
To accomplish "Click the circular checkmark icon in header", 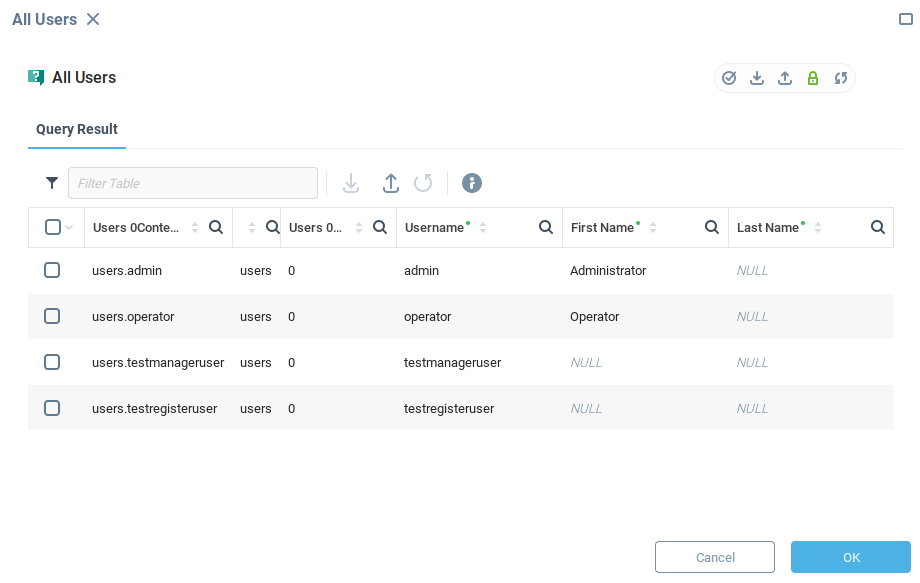I will click(x=729, y=78).
